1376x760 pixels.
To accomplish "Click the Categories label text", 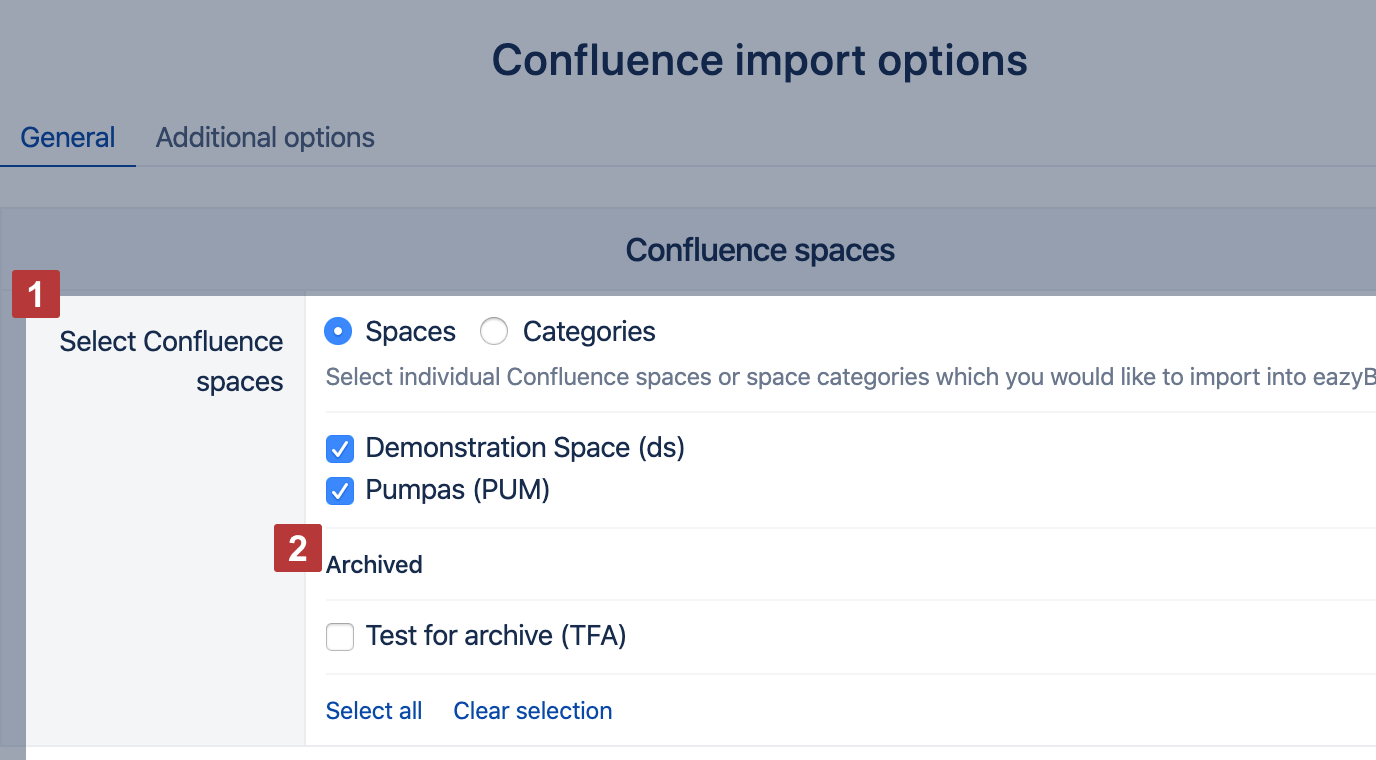I will click(x=589, y=331).
